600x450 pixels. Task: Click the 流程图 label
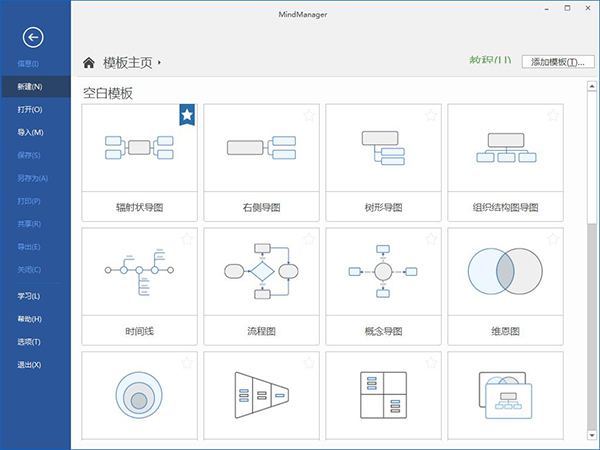(261, 331)
